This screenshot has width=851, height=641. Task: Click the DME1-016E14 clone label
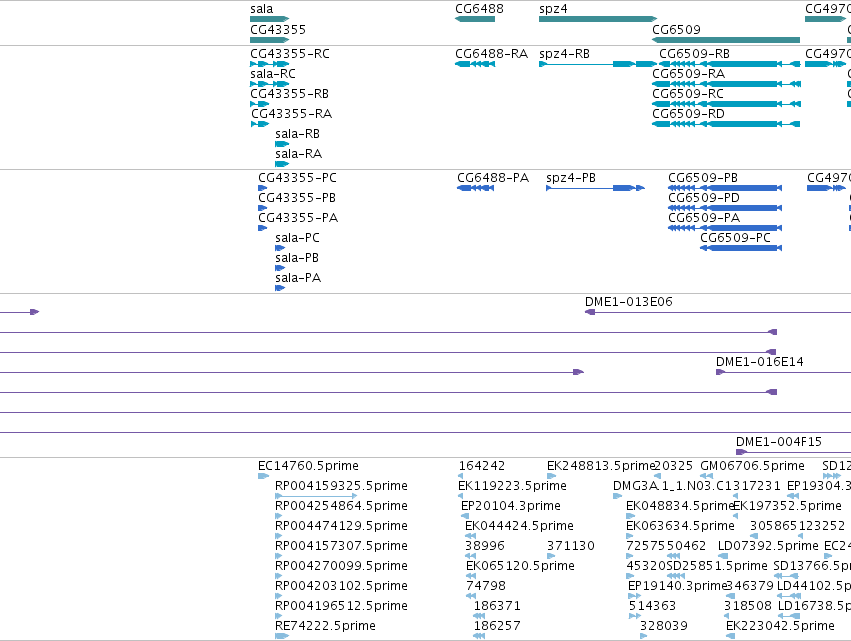759,361
